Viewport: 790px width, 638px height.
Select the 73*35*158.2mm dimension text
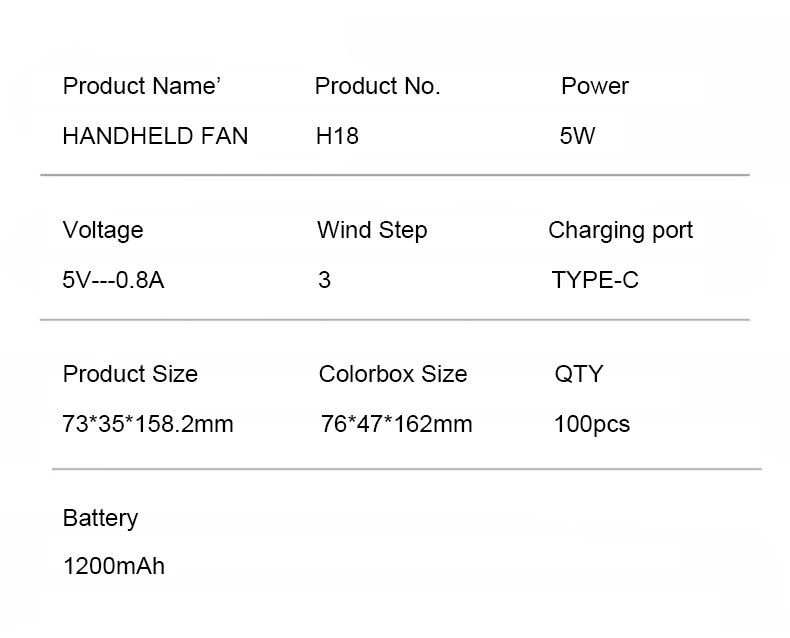(148, 424)
